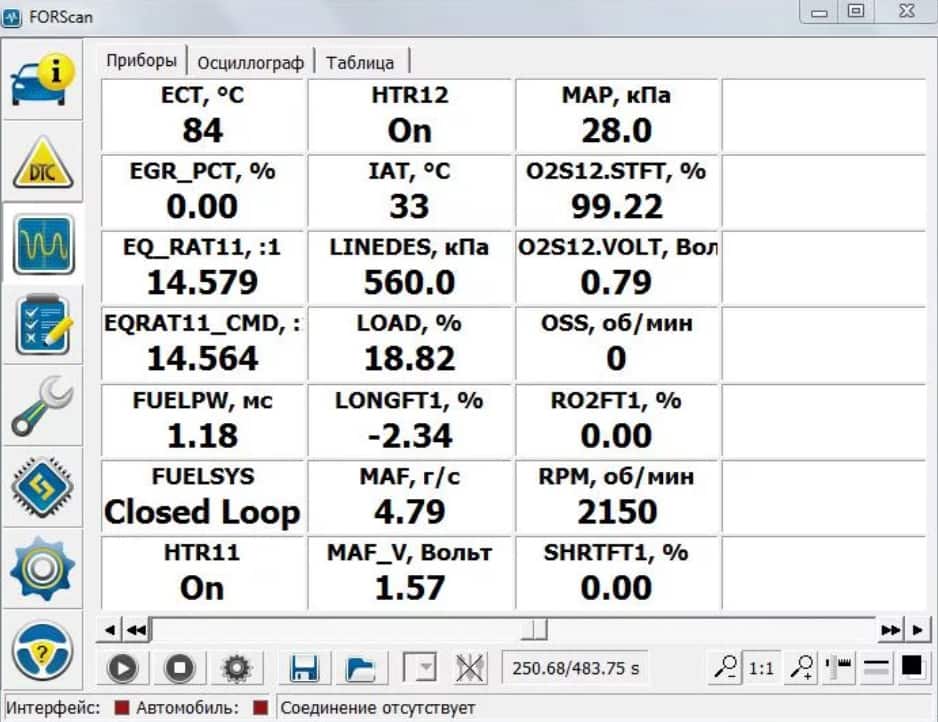Select the oscilloscope live data section

click(42, 245)
